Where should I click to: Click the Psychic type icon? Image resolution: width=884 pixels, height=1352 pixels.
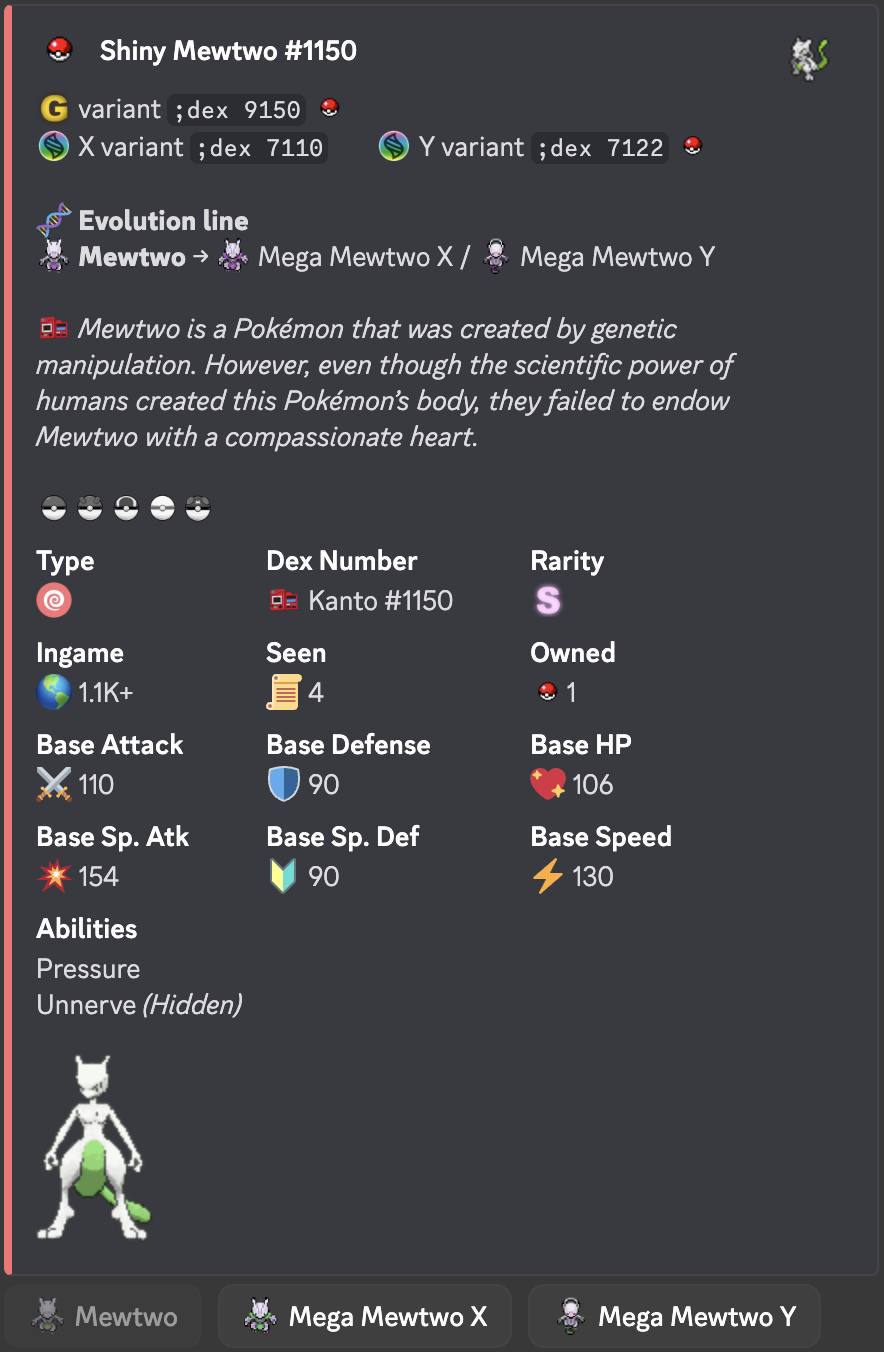[x=54, y=601]
